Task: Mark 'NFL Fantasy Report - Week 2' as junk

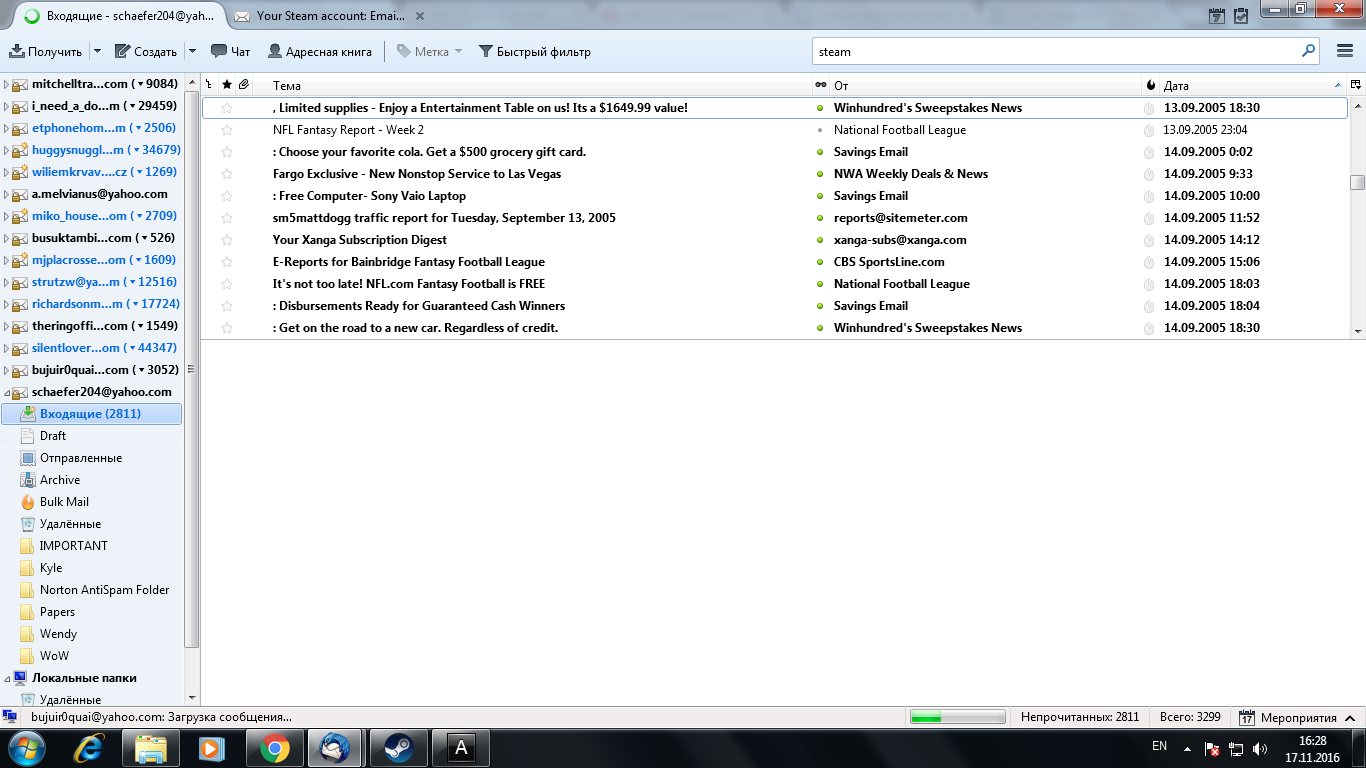Action: click(x=1149, y=130)
